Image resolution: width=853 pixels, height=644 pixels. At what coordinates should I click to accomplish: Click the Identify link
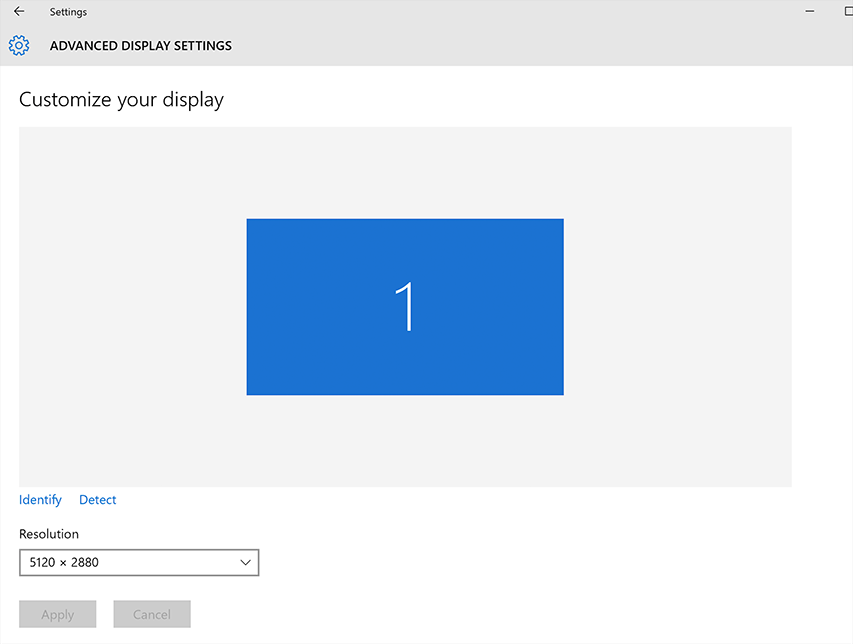40,500
